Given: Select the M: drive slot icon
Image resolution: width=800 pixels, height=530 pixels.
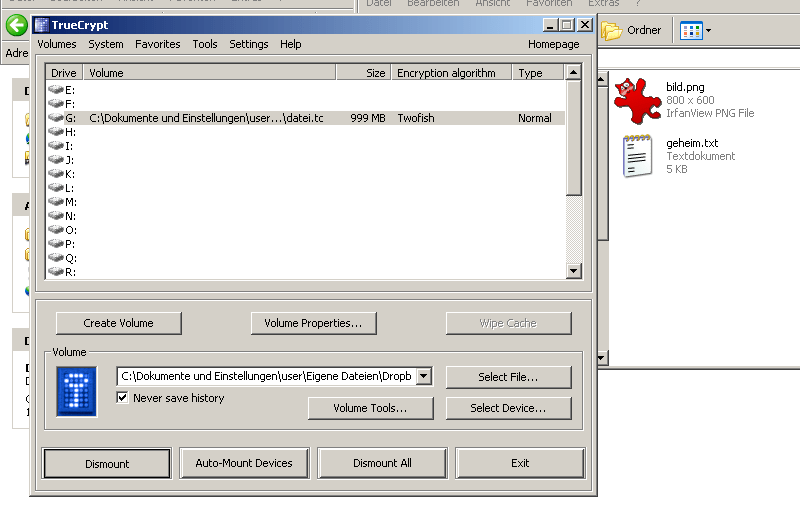Looking at the screenshot, I should coord(56,202).
